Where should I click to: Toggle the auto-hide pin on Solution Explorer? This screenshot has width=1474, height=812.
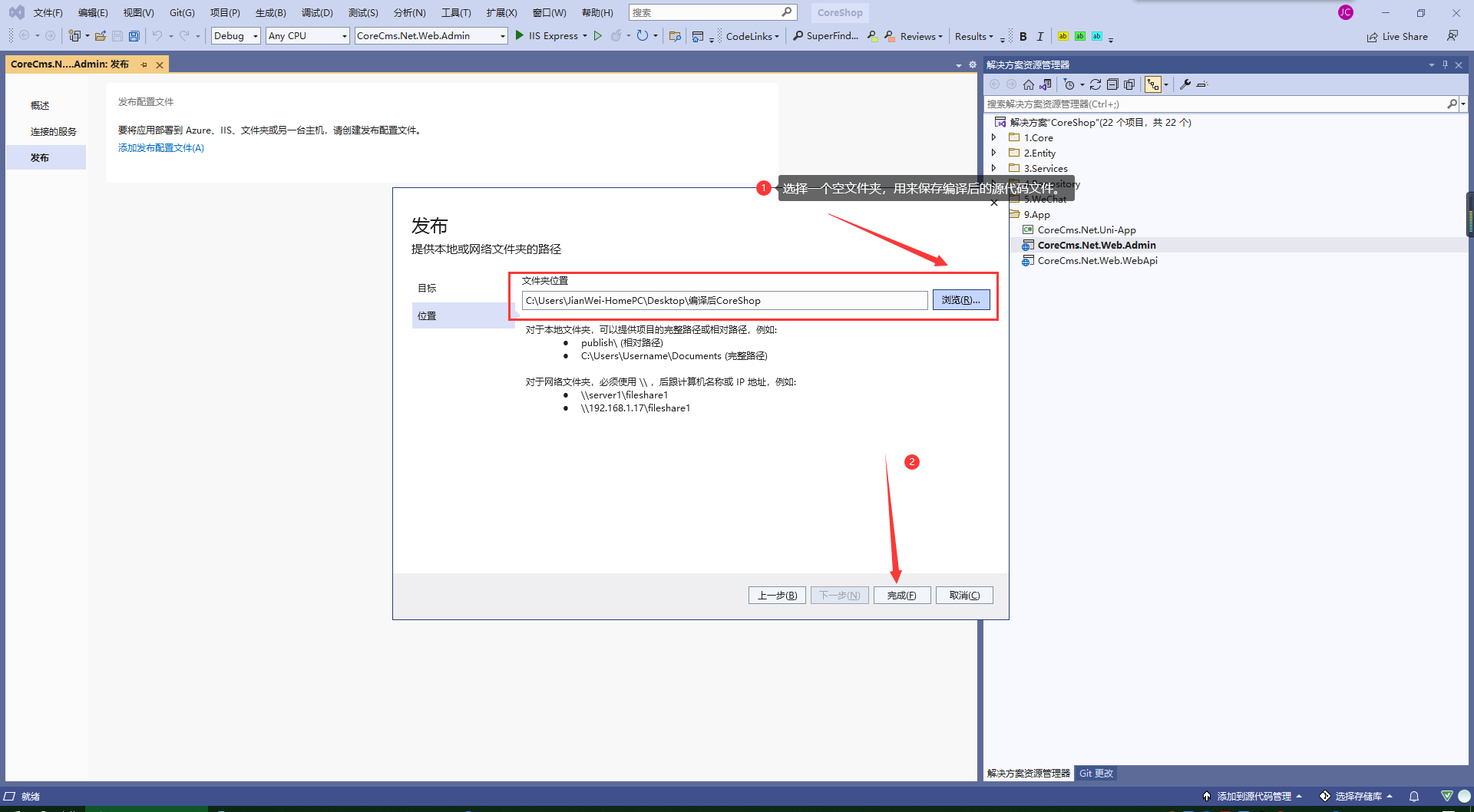1445,65
